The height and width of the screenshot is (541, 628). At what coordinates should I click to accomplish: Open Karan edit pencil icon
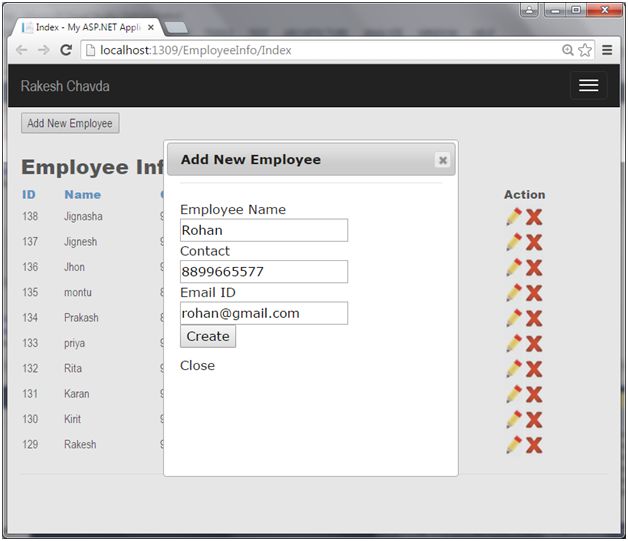(514, 394)
